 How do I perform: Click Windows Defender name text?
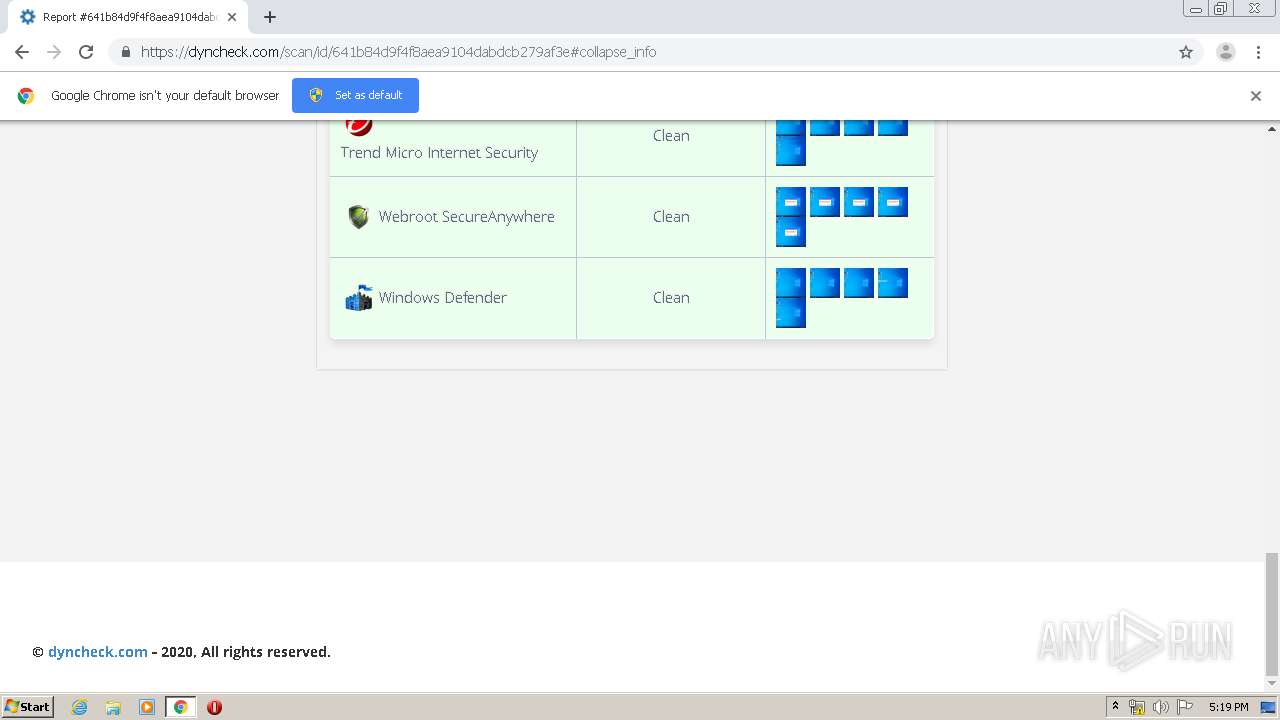pos(442,298)
